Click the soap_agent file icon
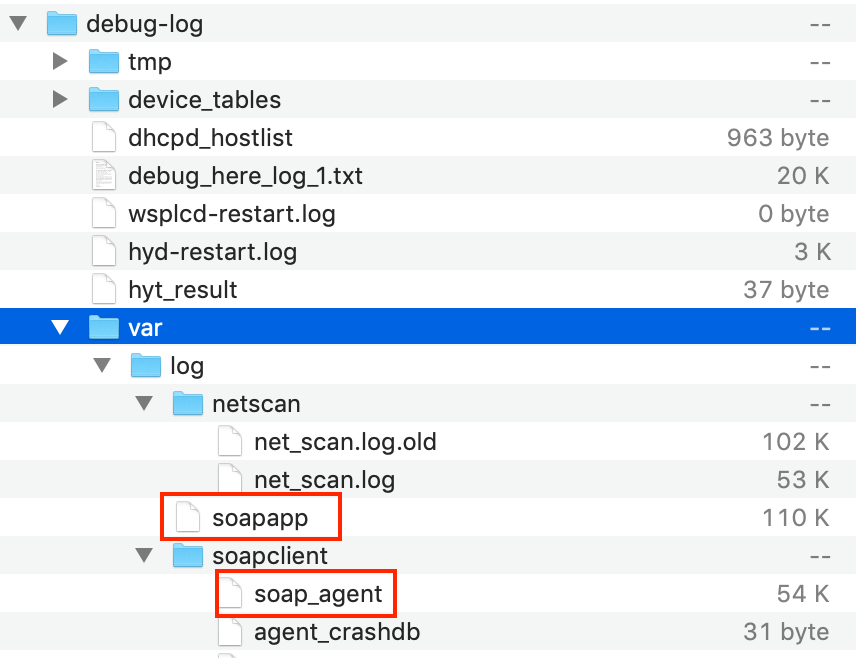The image size is (856, 658). coord(230,594)
